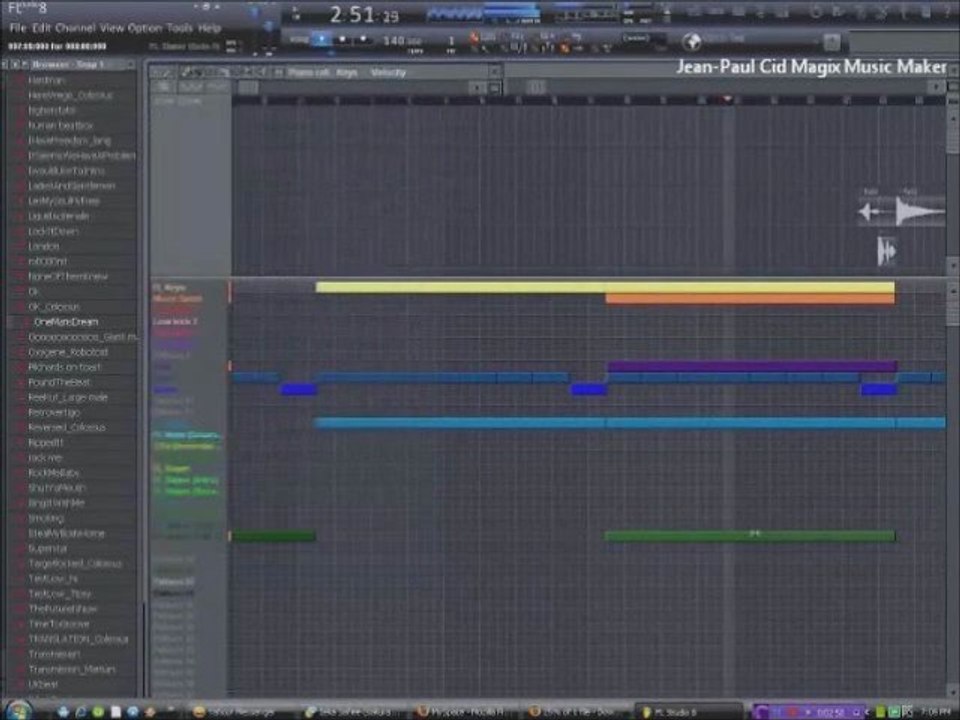The width and height of the screenshot is (960, 720).
Task: Open the Tools menu
Action: (x=179, y=28)
